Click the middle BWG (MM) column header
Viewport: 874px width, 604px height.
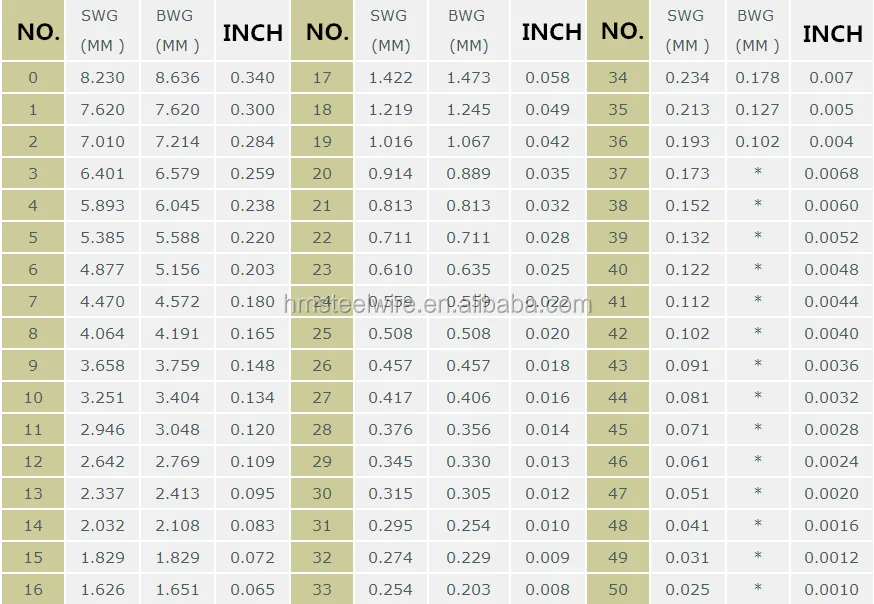tap(467, 31)
